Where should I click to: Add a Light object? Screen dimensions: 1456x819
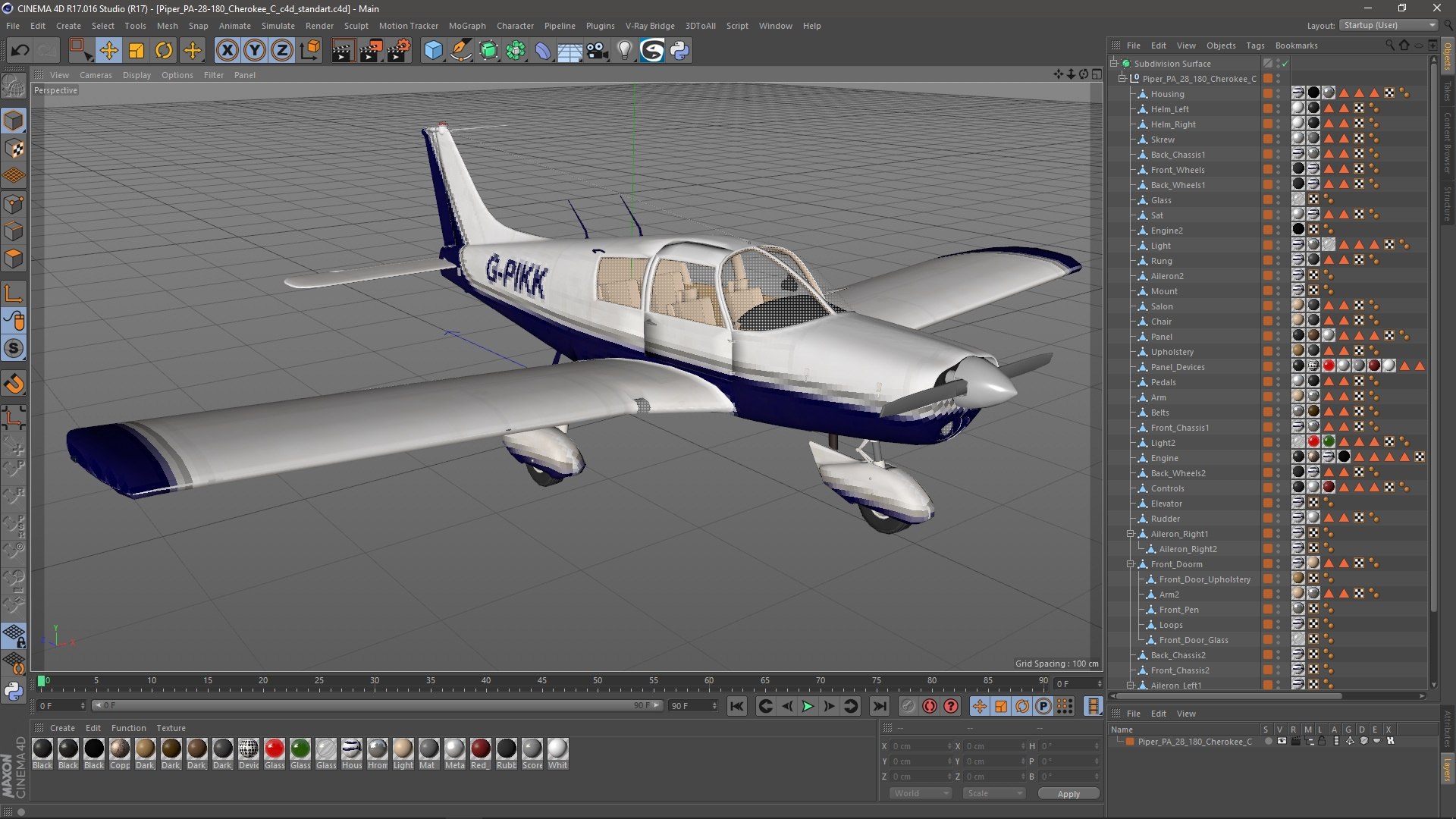pos(625,51)
